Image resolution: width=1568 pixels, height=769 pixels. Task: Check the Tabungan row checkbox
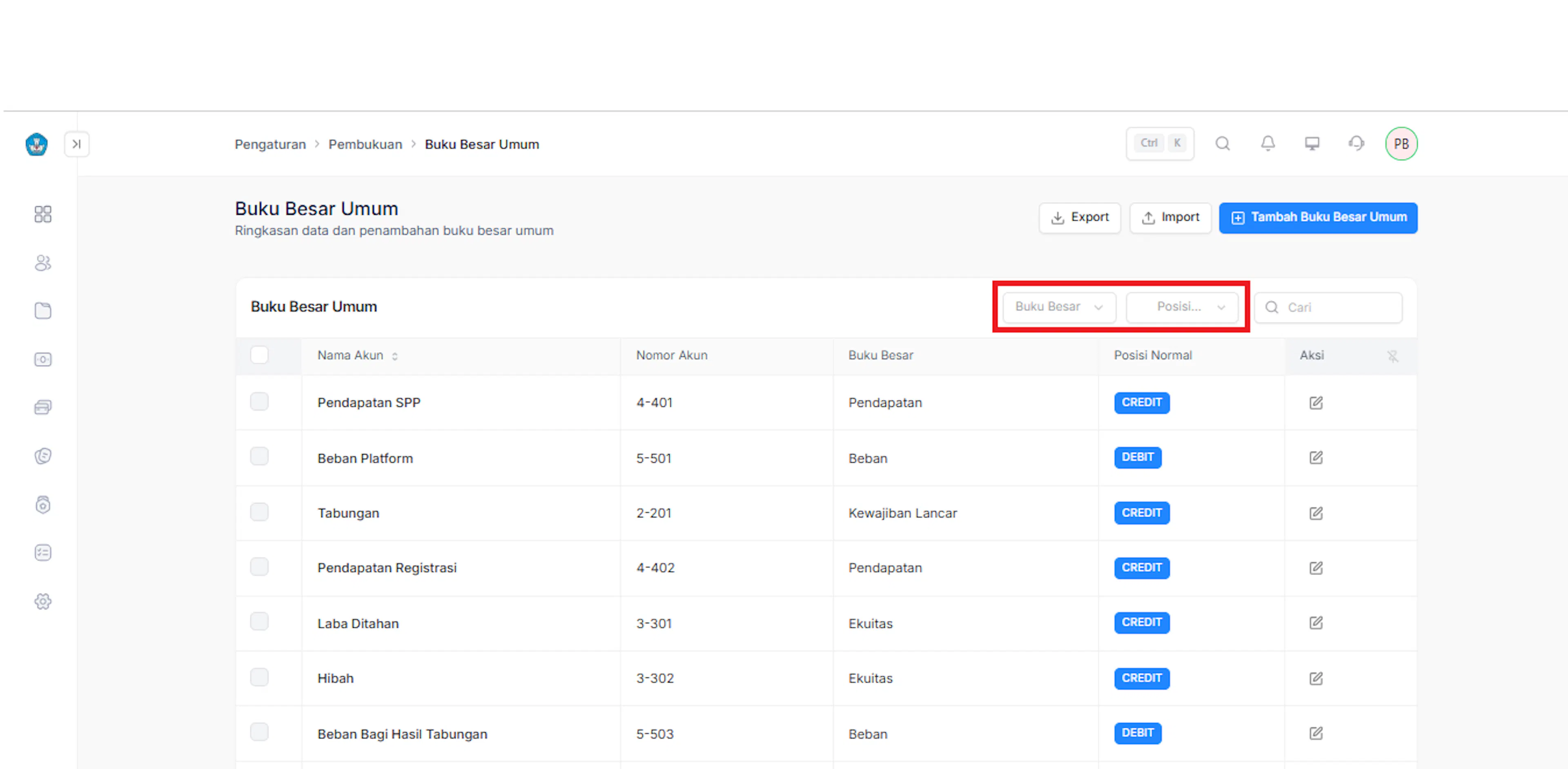point(259,511)
